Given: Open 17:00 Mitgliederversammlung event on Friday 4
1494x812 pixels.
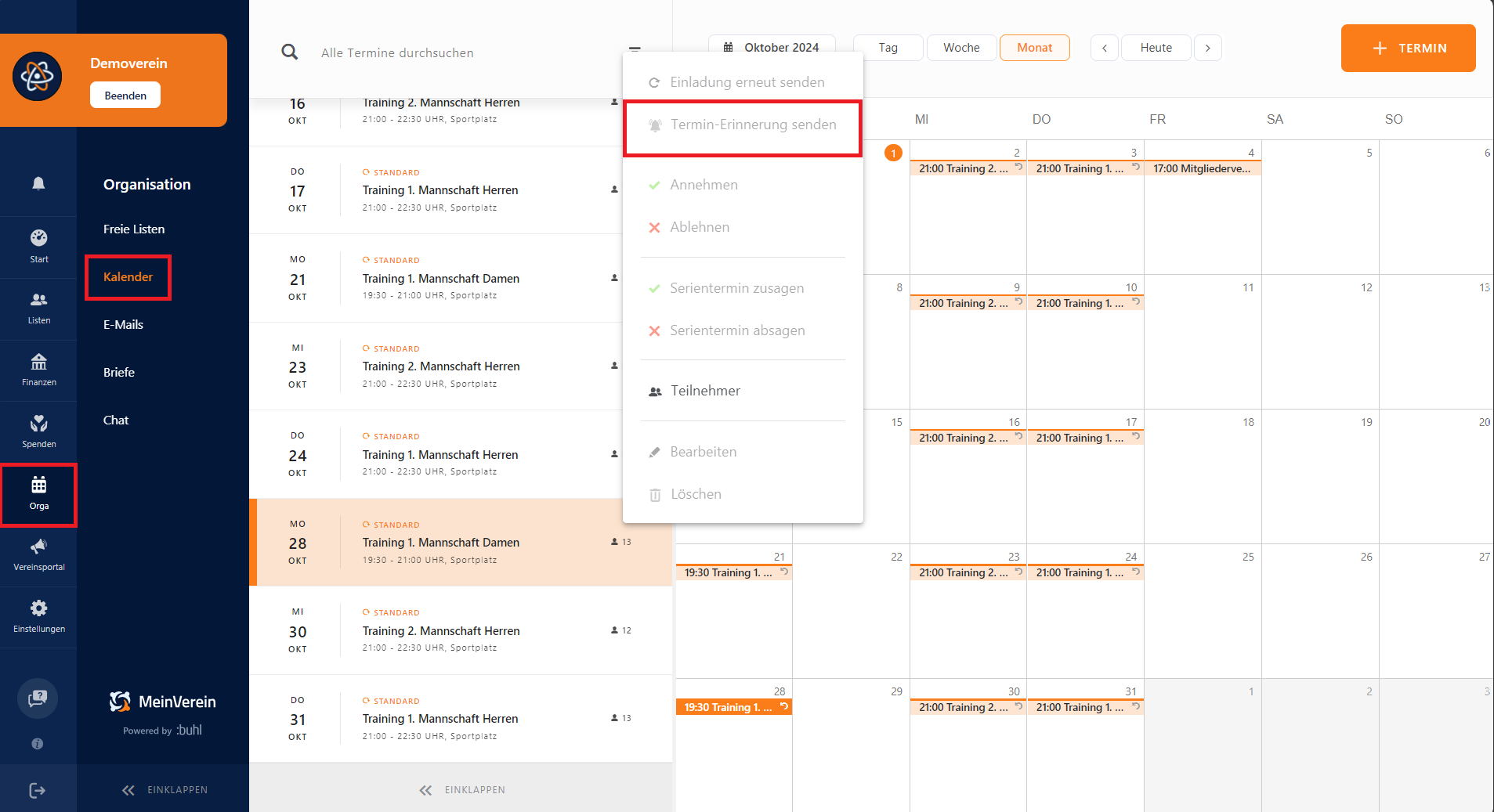Looking at the screenshot, I should tap(1203, 168).
